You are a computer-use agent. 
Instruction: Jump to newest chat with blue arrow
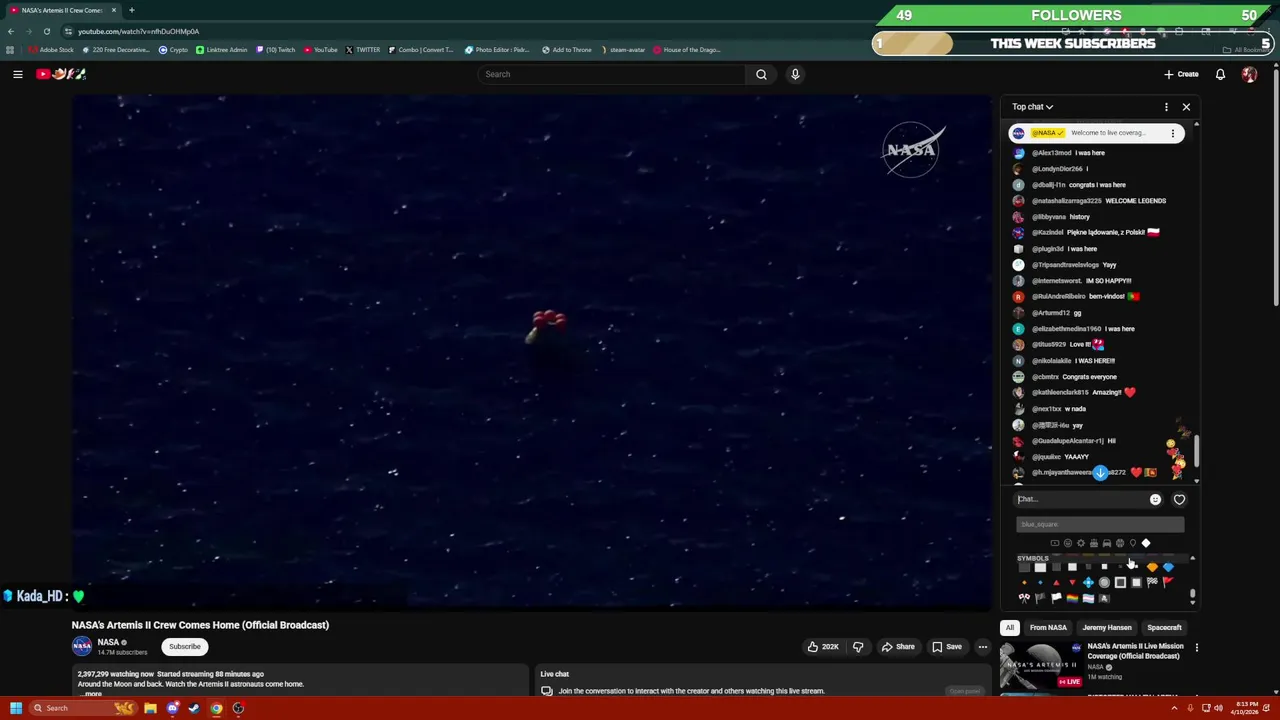click(x=1100, y=472)
